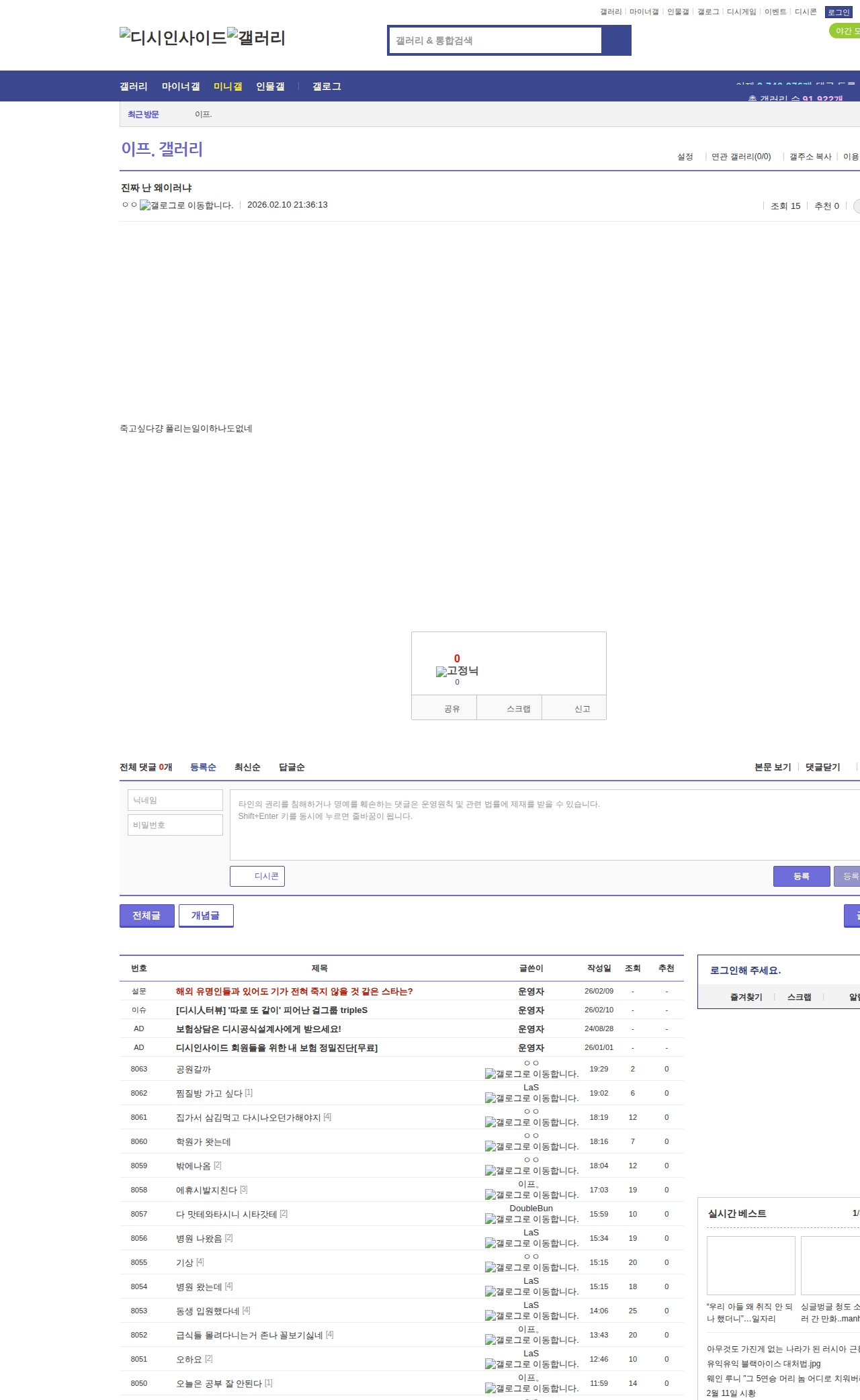Click the 디시콘 link in the header
This screenshot has height=1400, width=860.
806,12
